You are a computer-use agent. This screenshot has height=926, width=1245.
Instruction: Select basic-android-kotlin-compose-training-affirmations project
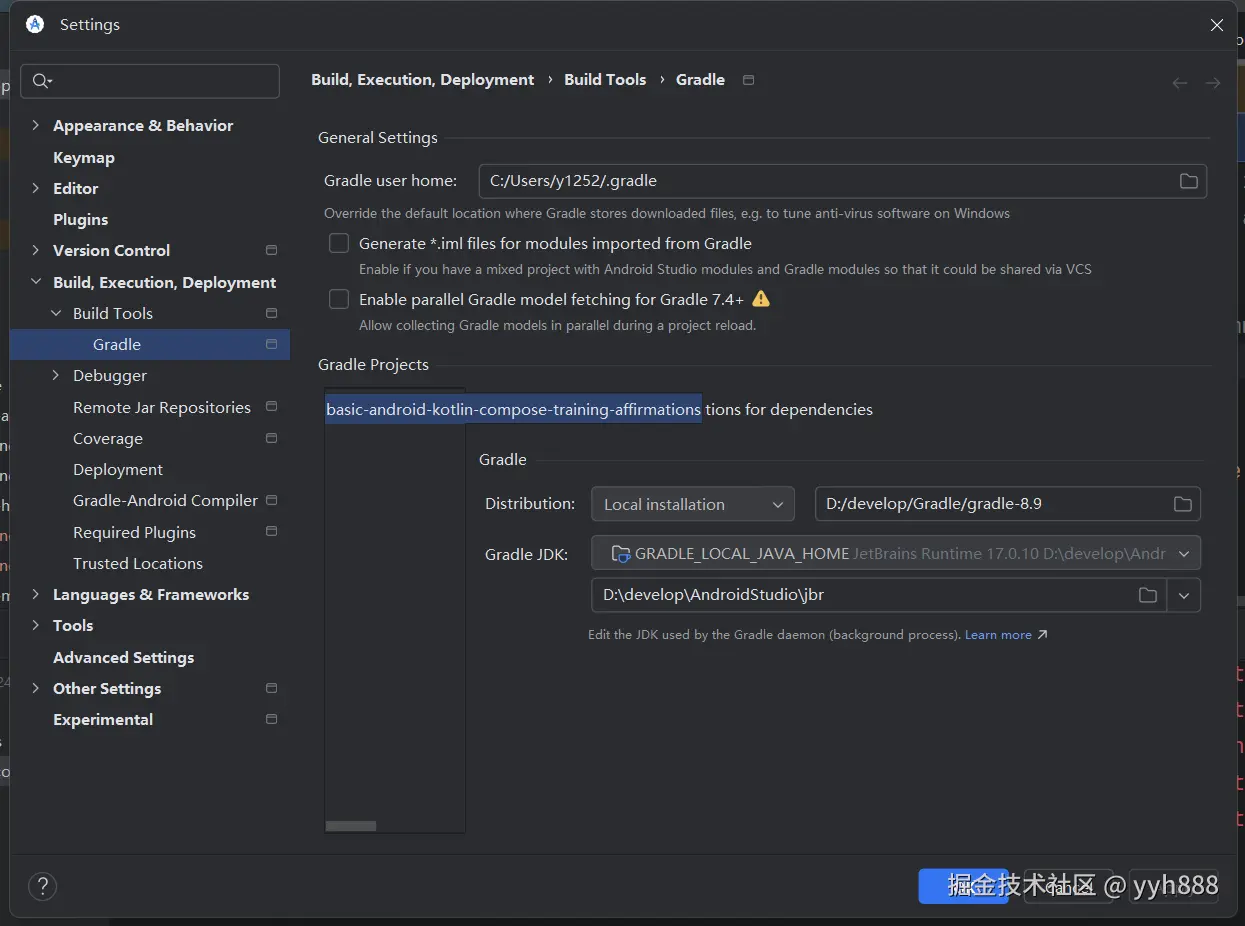coord(513,409)
